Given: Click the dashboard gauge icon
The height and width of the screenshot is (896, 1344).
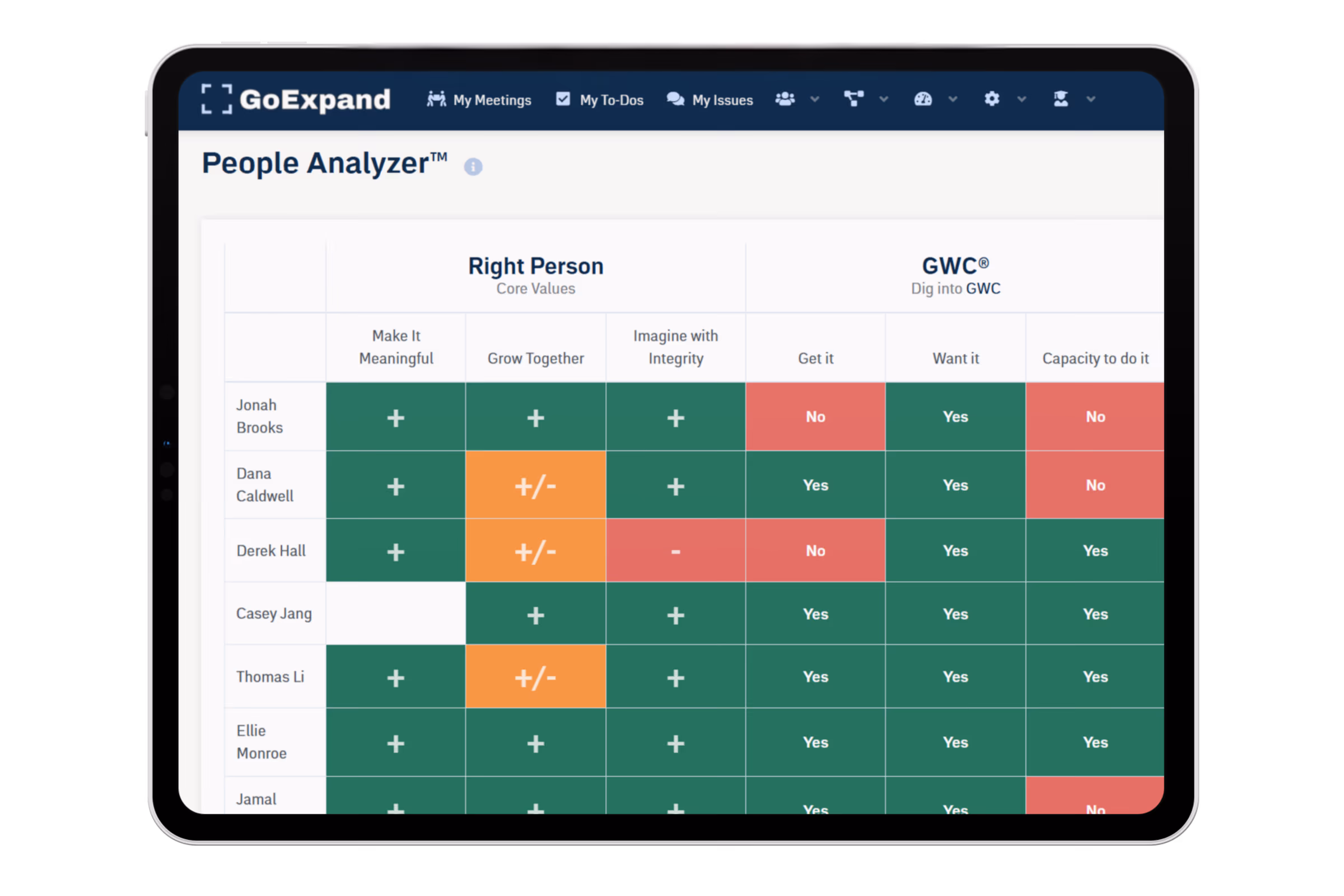Looking at the screenshot, I should click(923, 99).
